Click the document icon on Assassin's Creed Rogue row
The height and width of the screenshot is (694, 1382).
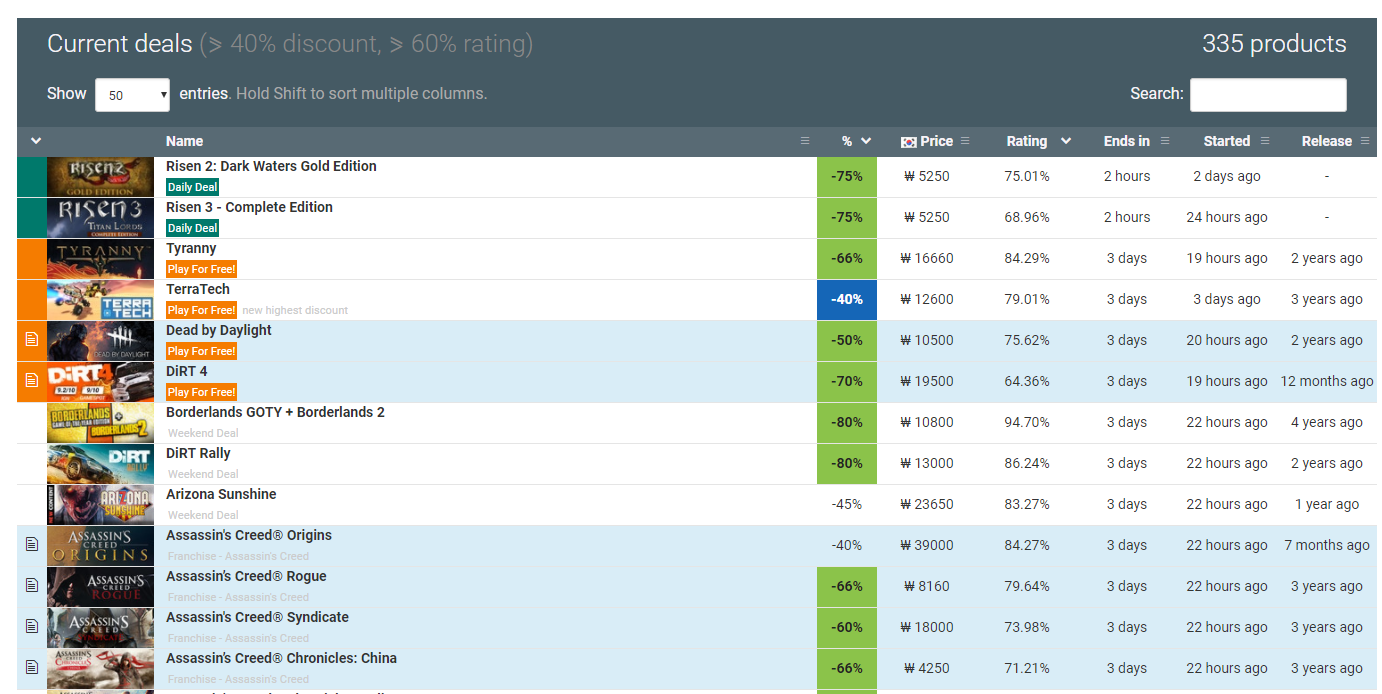point(31,585)
